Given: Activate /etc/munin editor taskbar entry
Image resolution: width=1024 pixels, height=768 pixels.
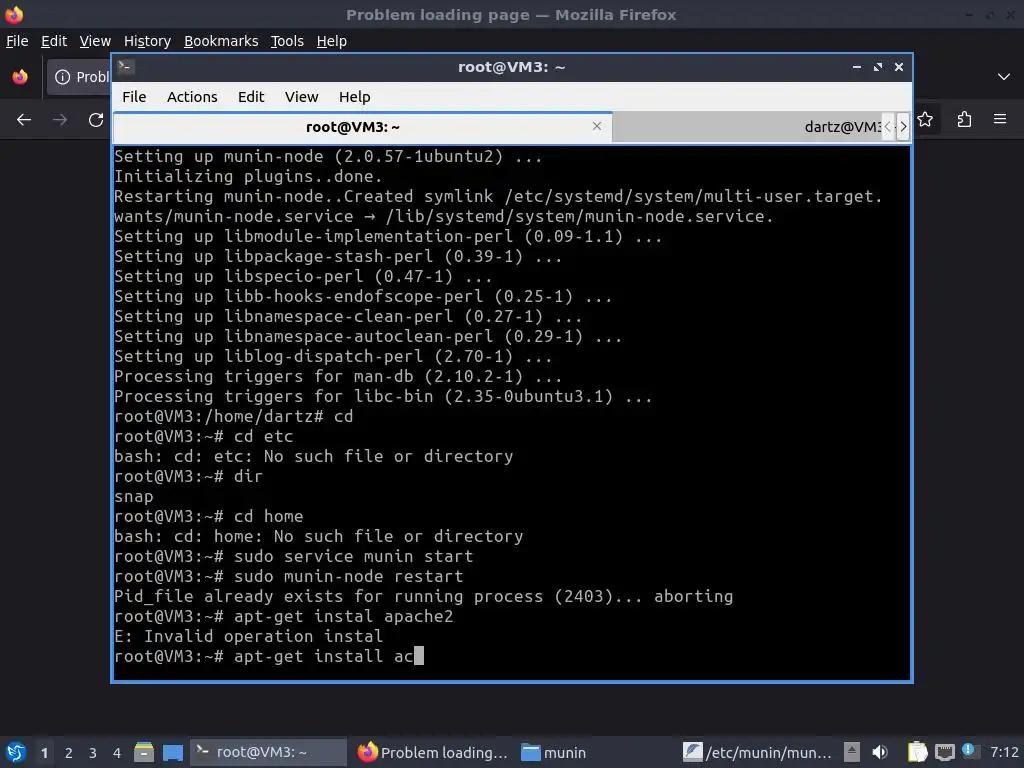Looking at the screenshot, I should pyautogui.click(x=758, y=752).
